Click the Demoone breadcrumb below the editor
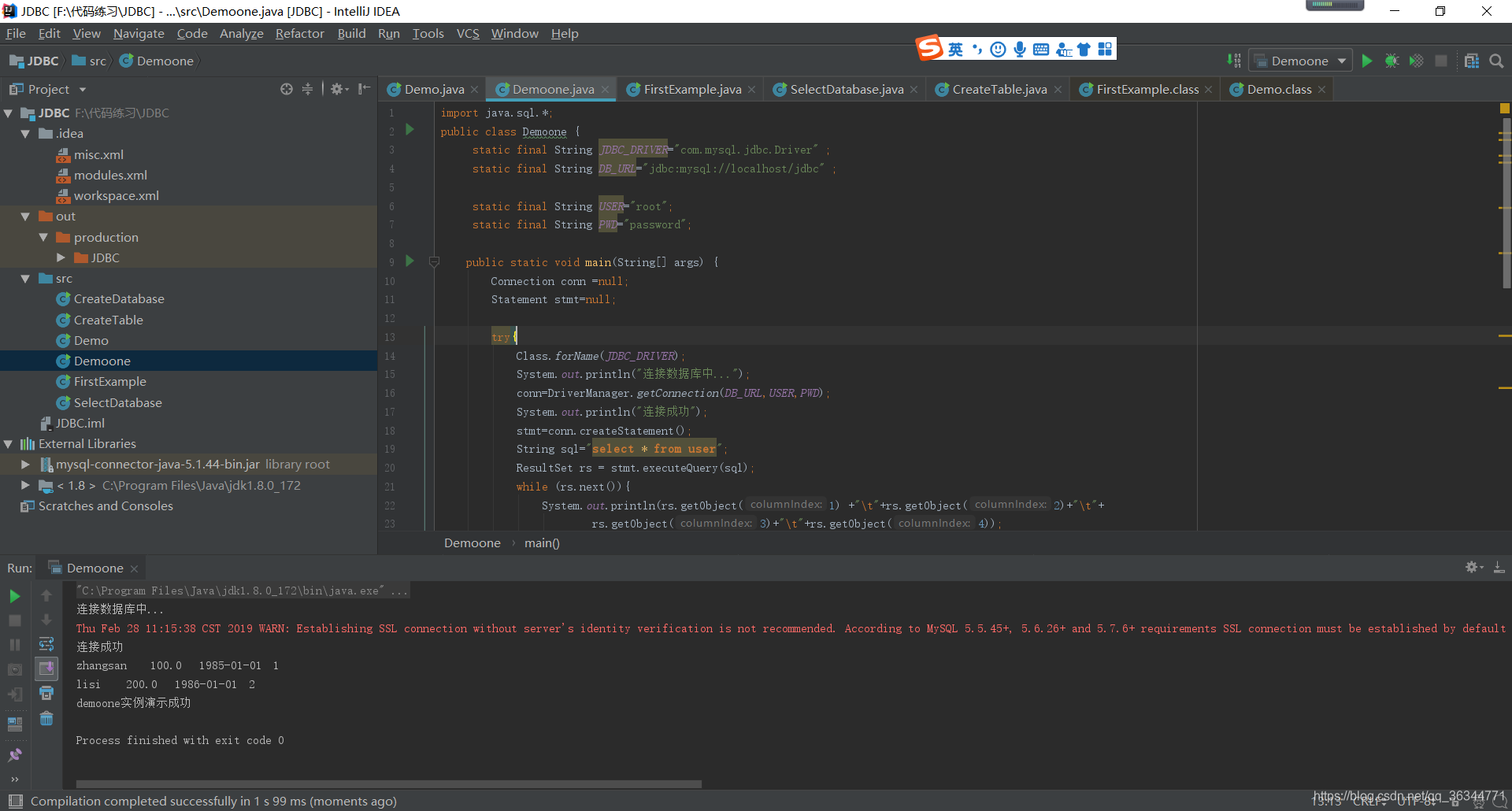This screenshot has width=1512, height=811. click(x=472, y=543)
